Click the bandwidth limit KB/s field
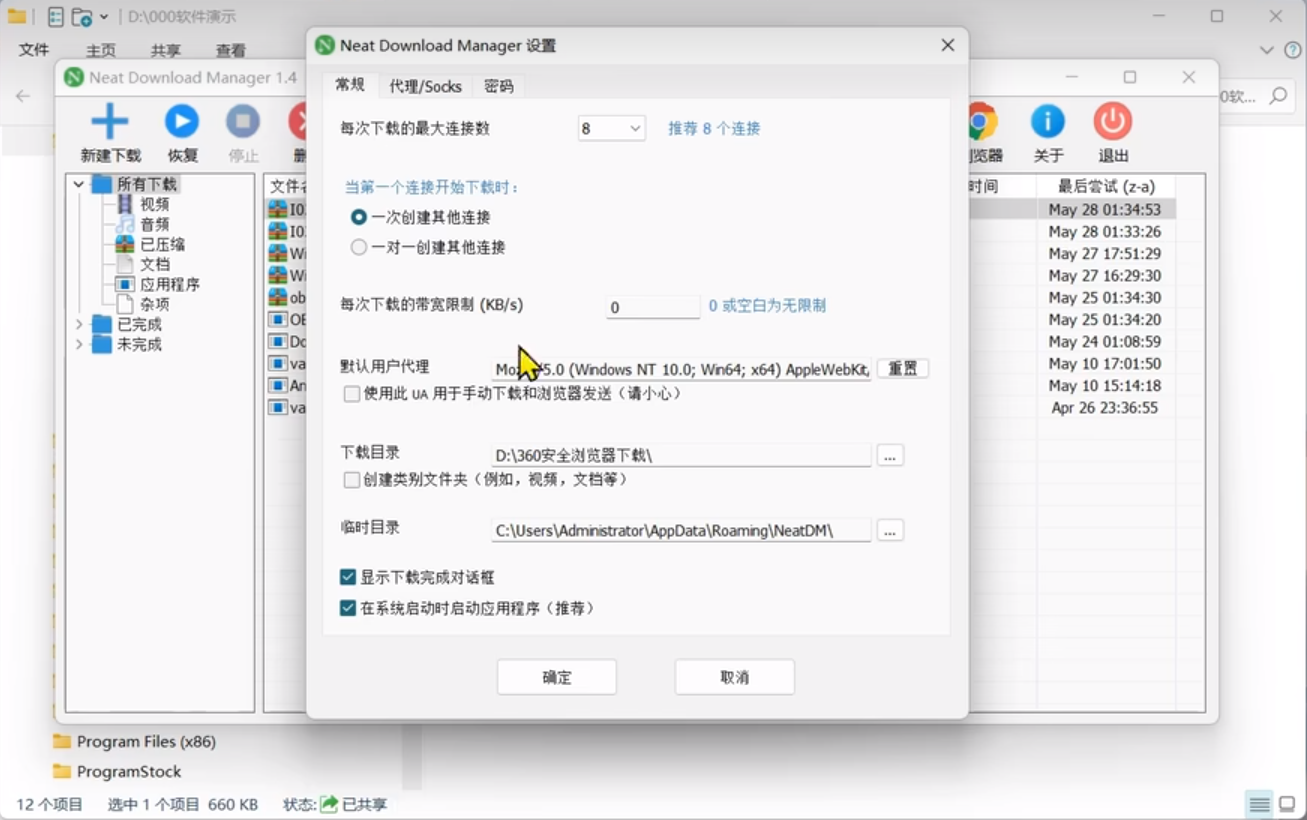1307x820 pixels. click(x=653, y=307)
